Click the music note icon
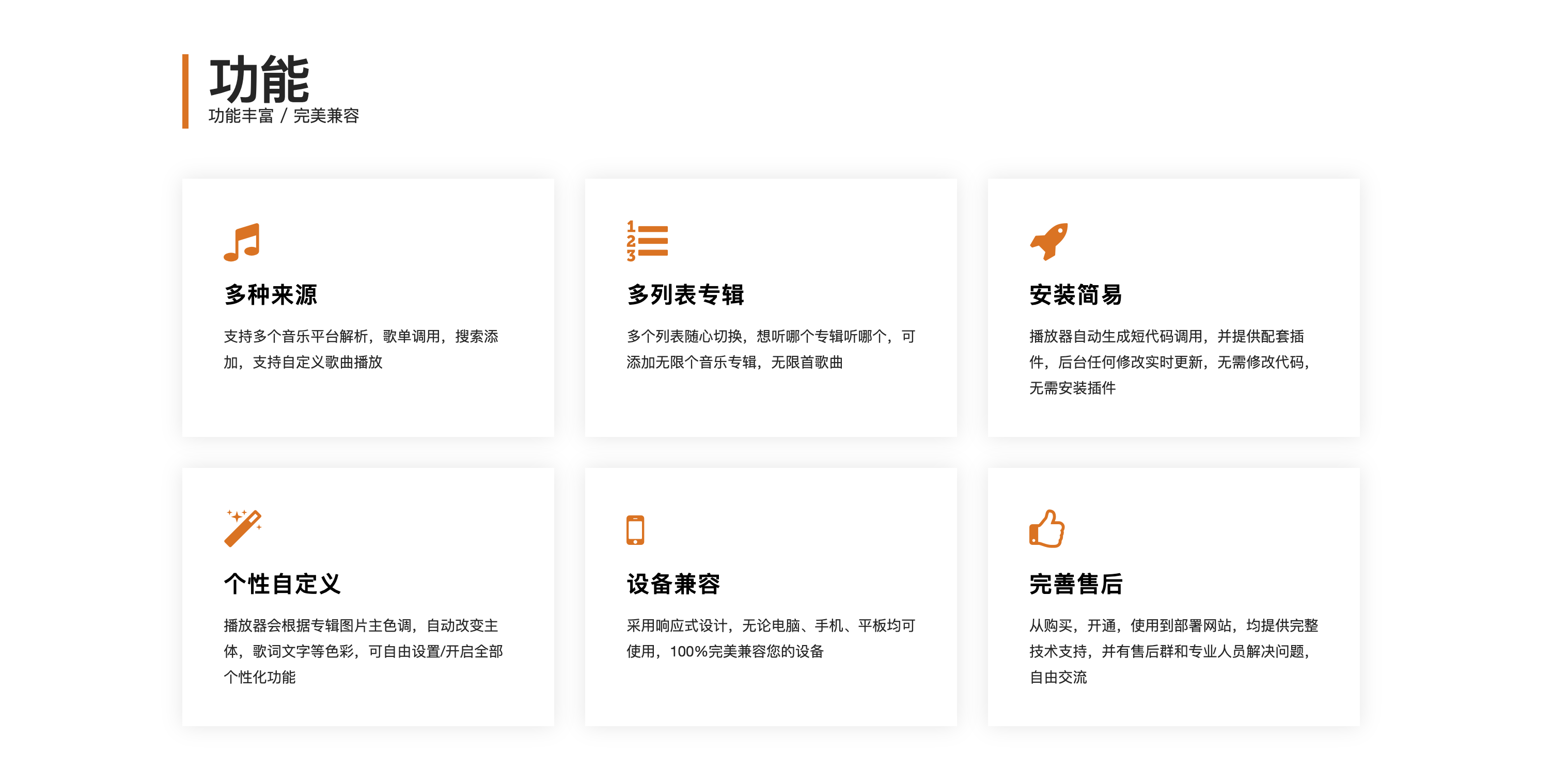 coord(242,242)
